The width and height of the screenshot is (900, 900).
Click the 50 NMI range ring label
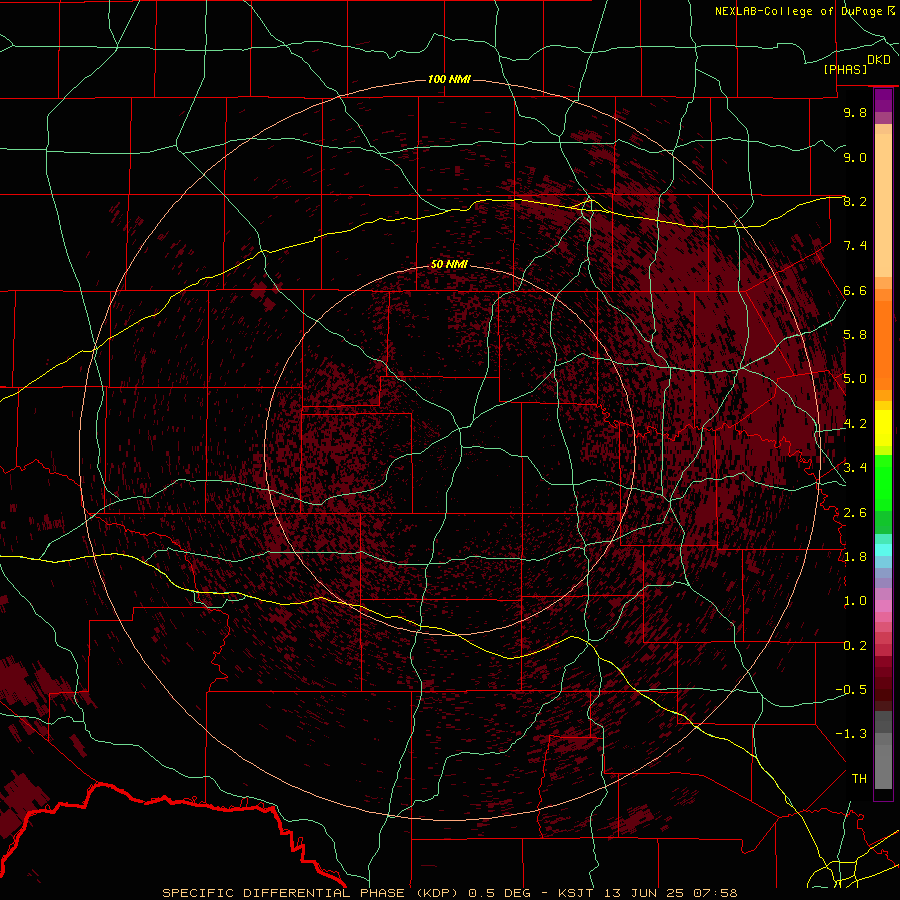coord(449,264)
